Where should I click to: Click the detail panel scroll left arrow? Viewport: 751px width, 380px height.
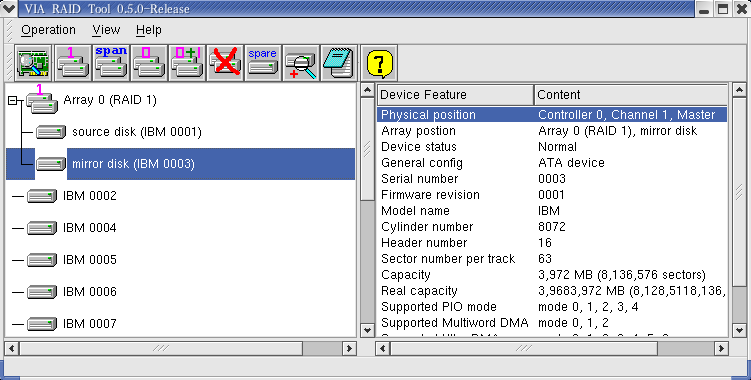point(383,348)
